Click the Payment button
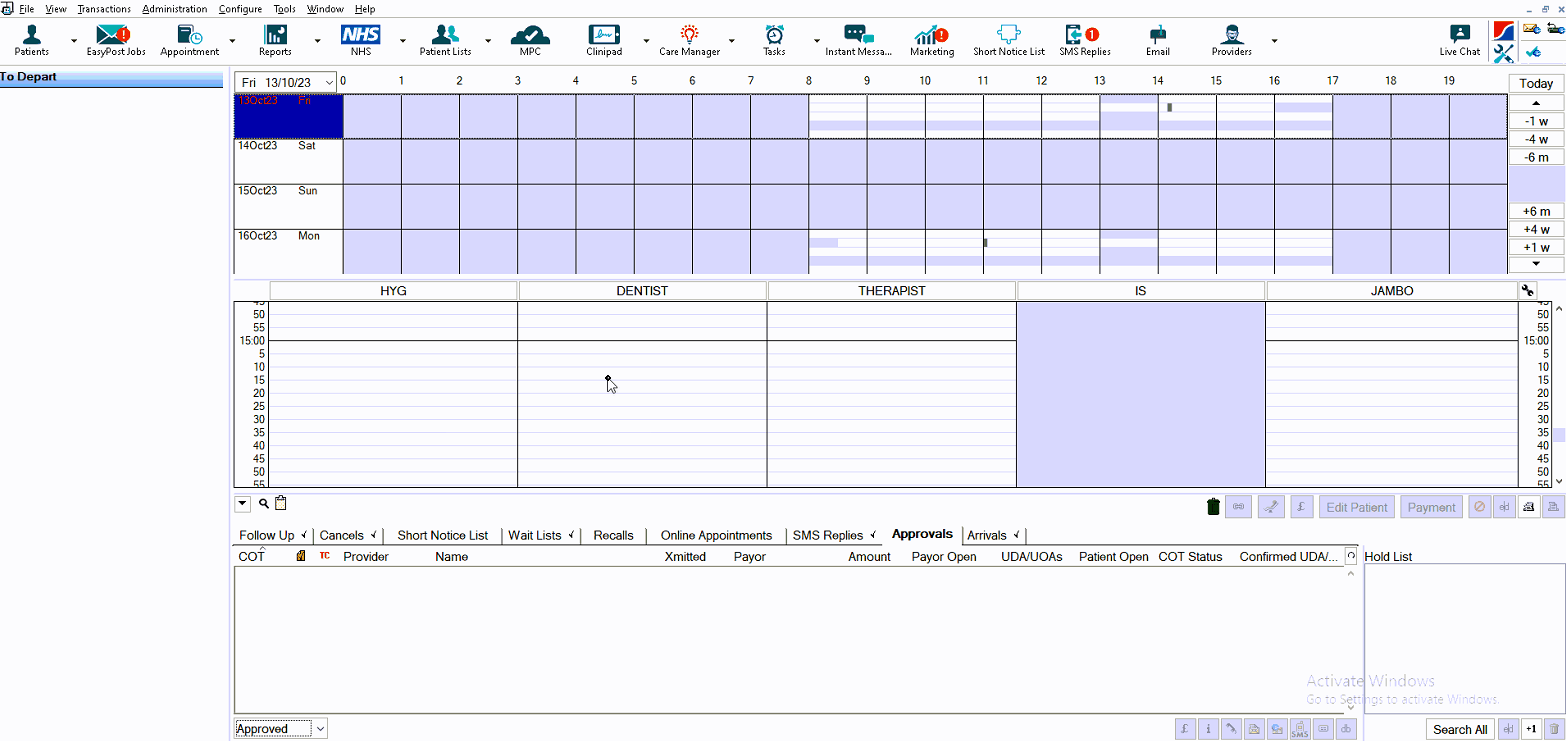This screenshot has height=741, width=1566. click(1431, 507)
